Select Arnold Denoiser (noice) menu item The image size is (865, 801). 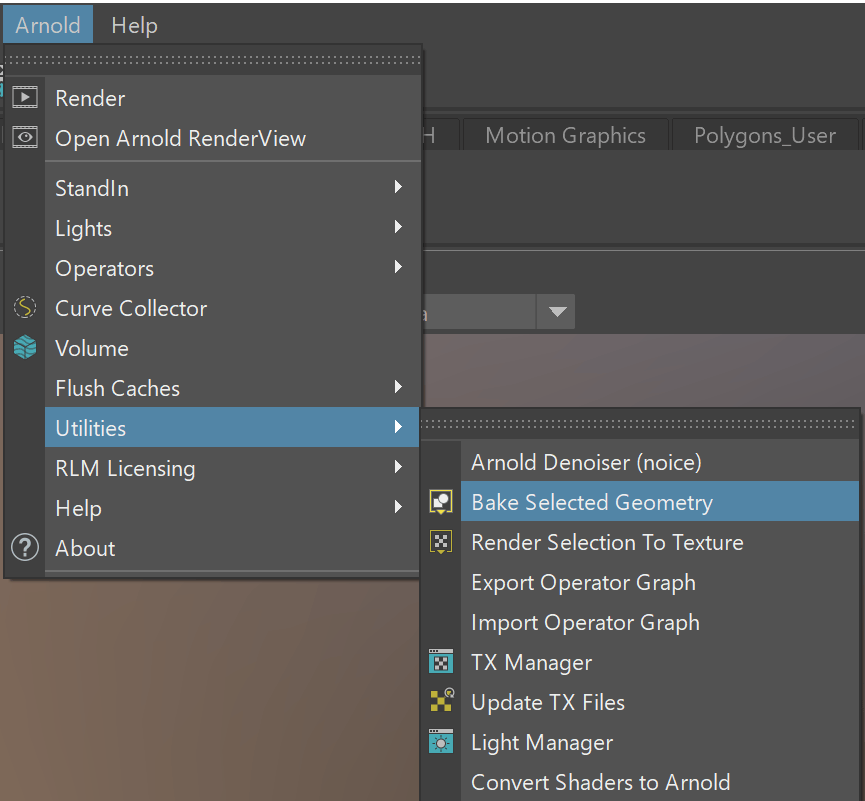(x=586, y=462)
